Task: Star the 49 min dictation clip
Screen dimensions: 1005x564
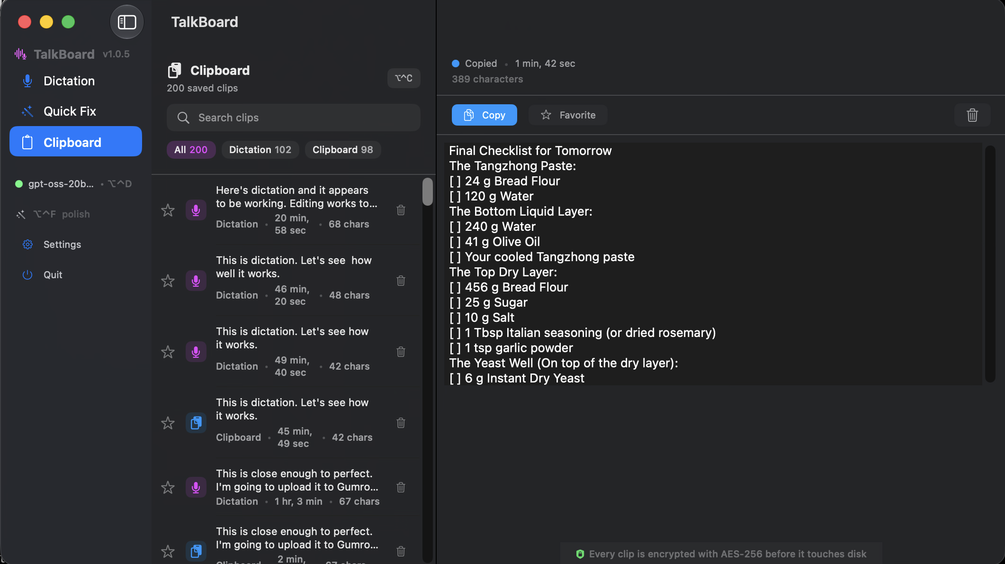Action: point(168,352)
